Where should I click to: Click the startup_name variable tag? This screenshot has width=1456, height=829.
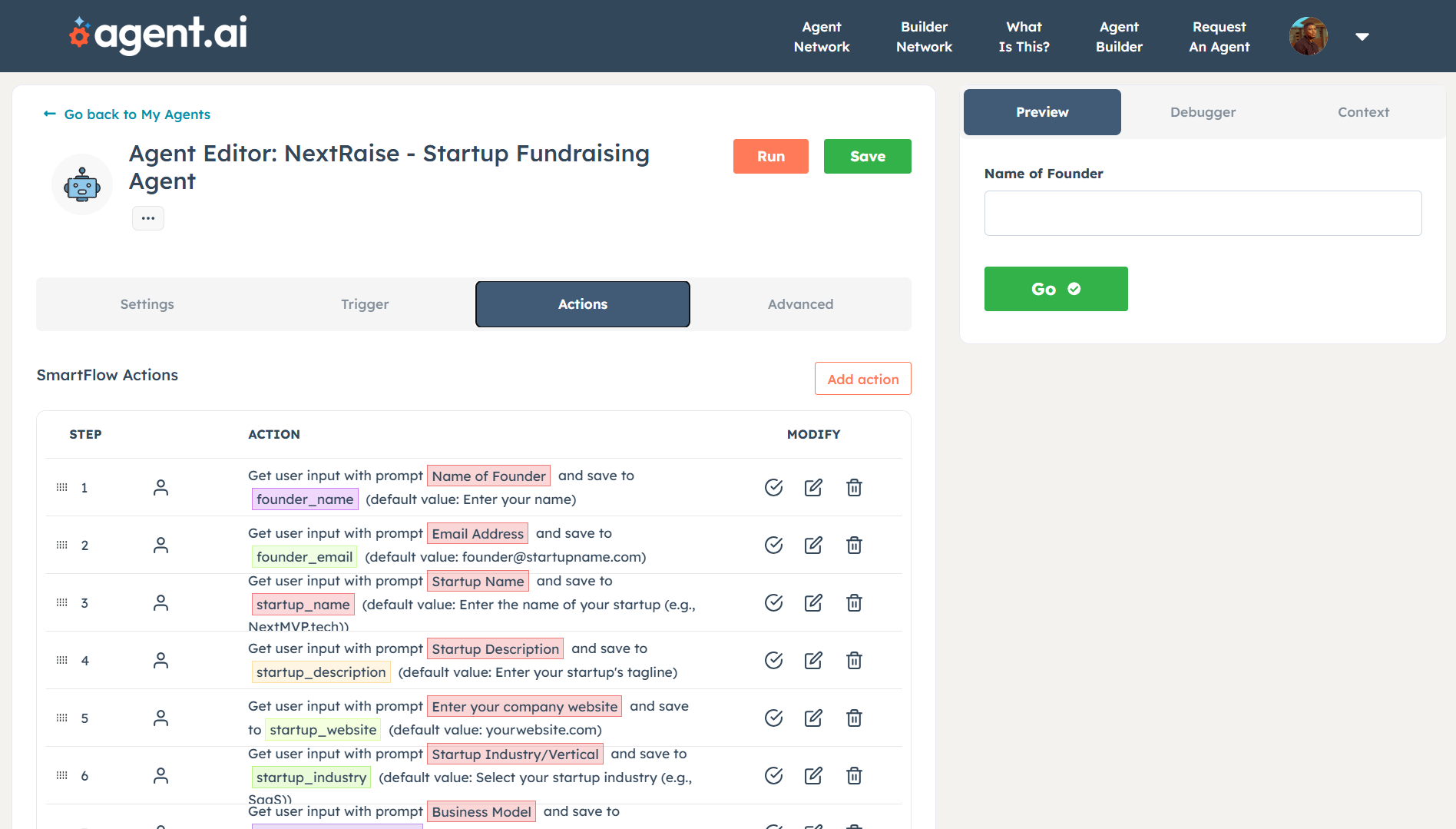point(303,605)
